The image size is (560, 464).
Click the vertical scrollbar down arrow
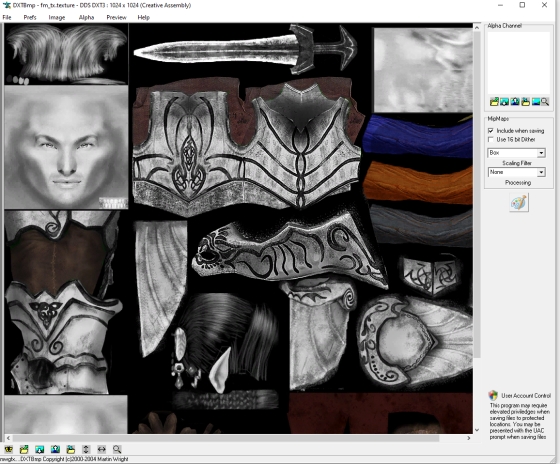tap(477, 430)
